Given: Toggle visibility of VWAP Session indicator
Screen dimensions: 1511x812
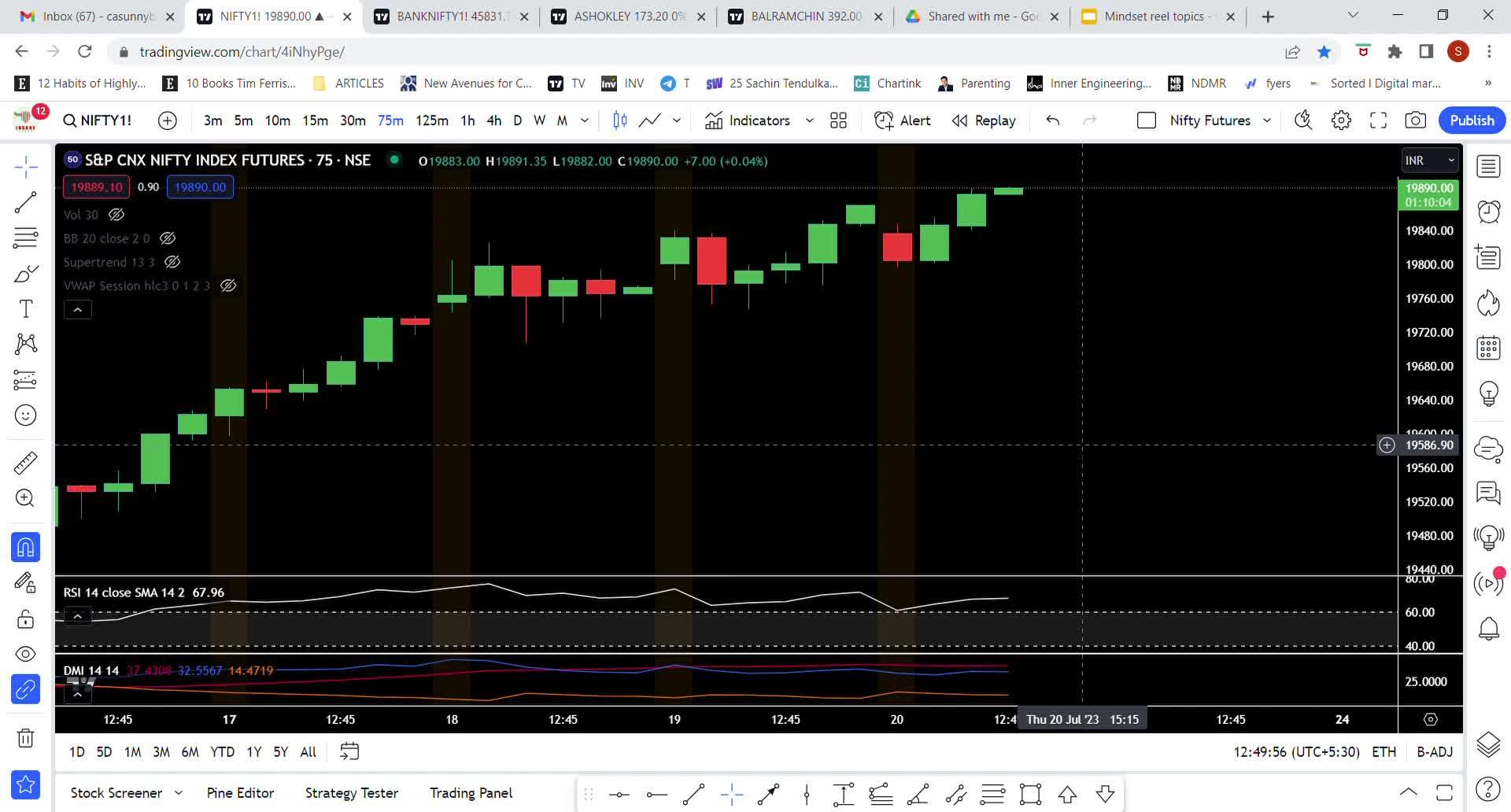Looking at the screenshot, I should pyautogui.click(x=228, y=286).
